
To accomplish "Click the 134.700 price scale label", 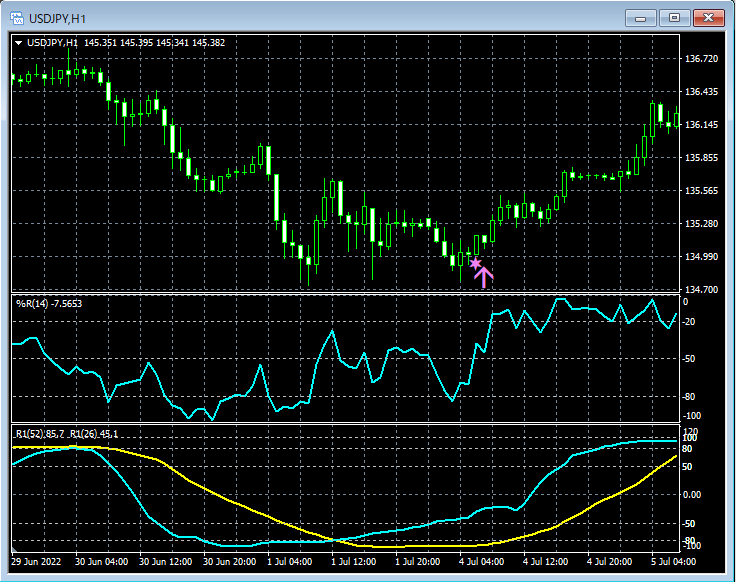I will 701,289.
